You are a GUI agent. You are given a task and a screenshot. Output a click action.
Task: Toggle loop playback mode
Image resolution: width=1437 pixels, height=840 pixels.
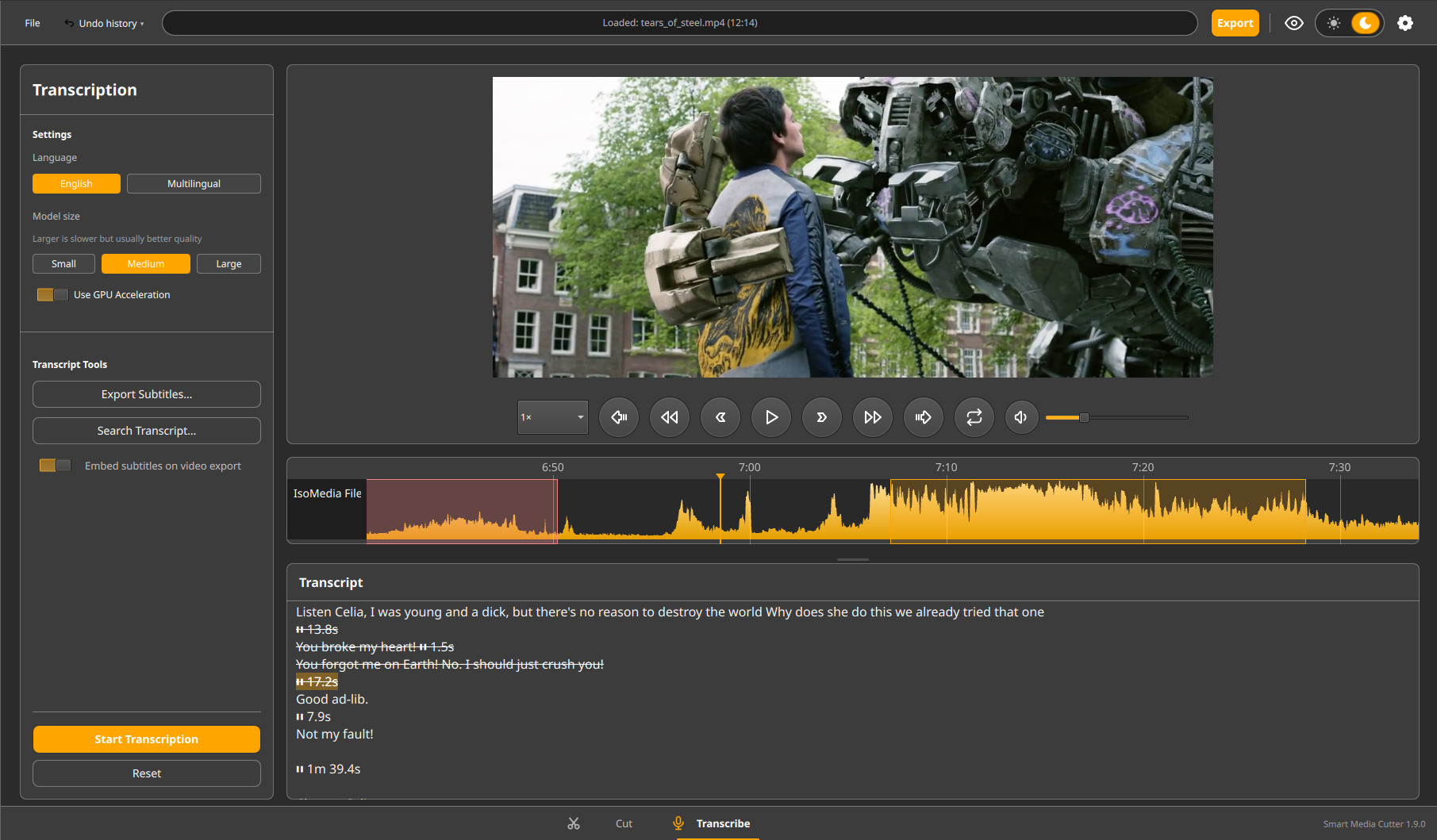point(974,416)
